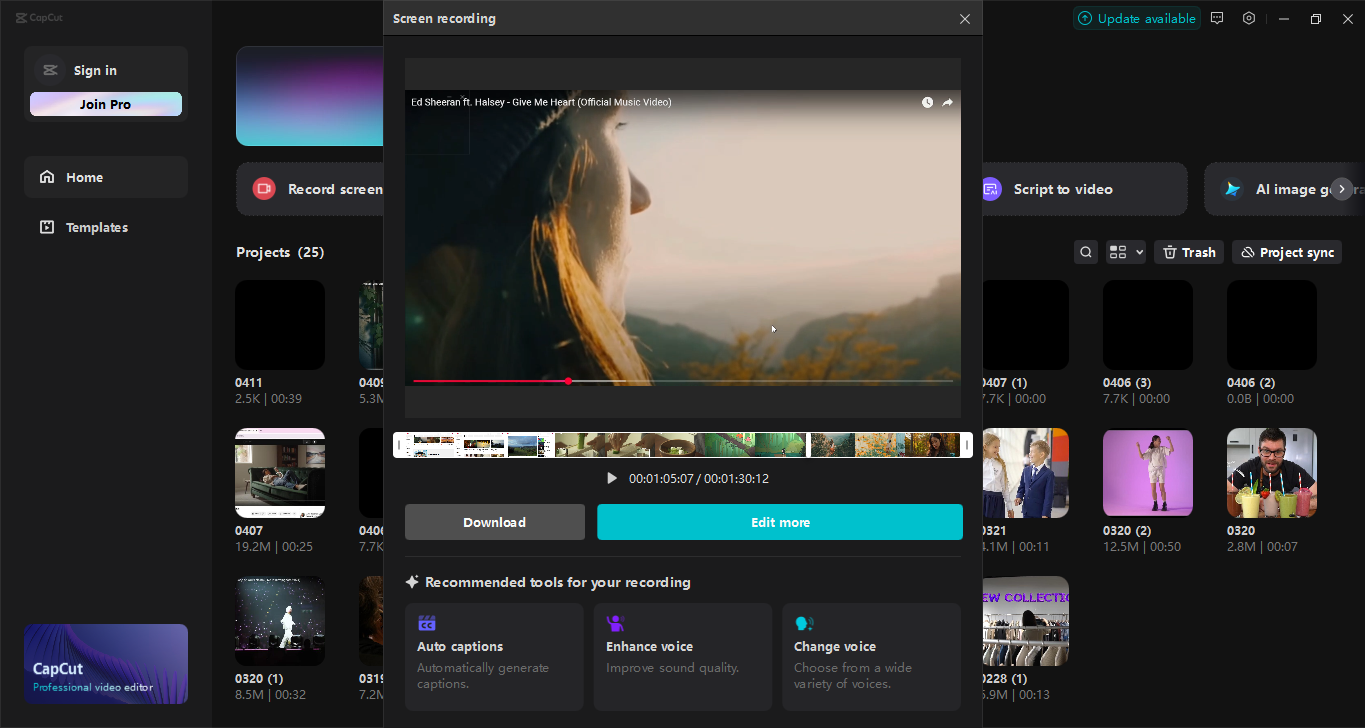Click the Record screen option
This screenshot has width=1365, height=728.
[310, 189]
